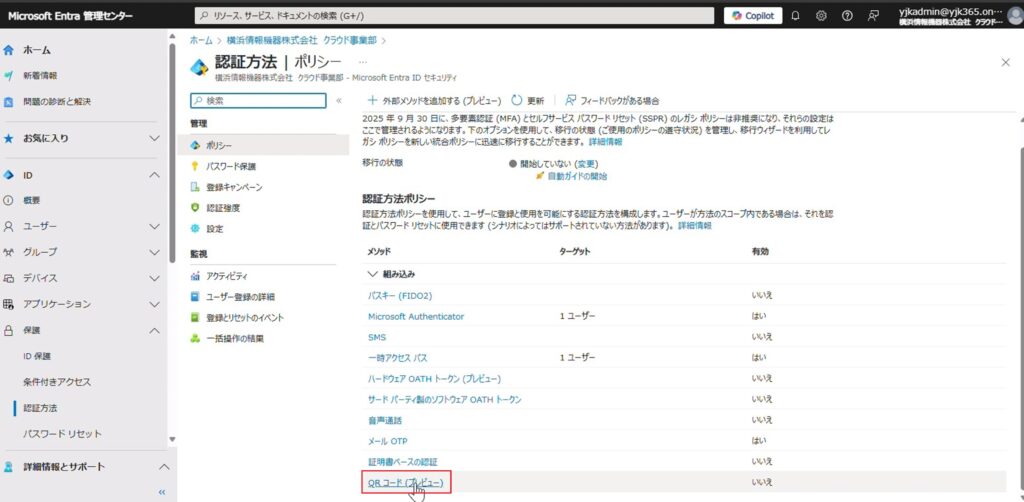The height and width of the screenshot is (502, 1024).
Task: Open the yjkadmin account profile avatar
Action: (x=1016, y=16)
